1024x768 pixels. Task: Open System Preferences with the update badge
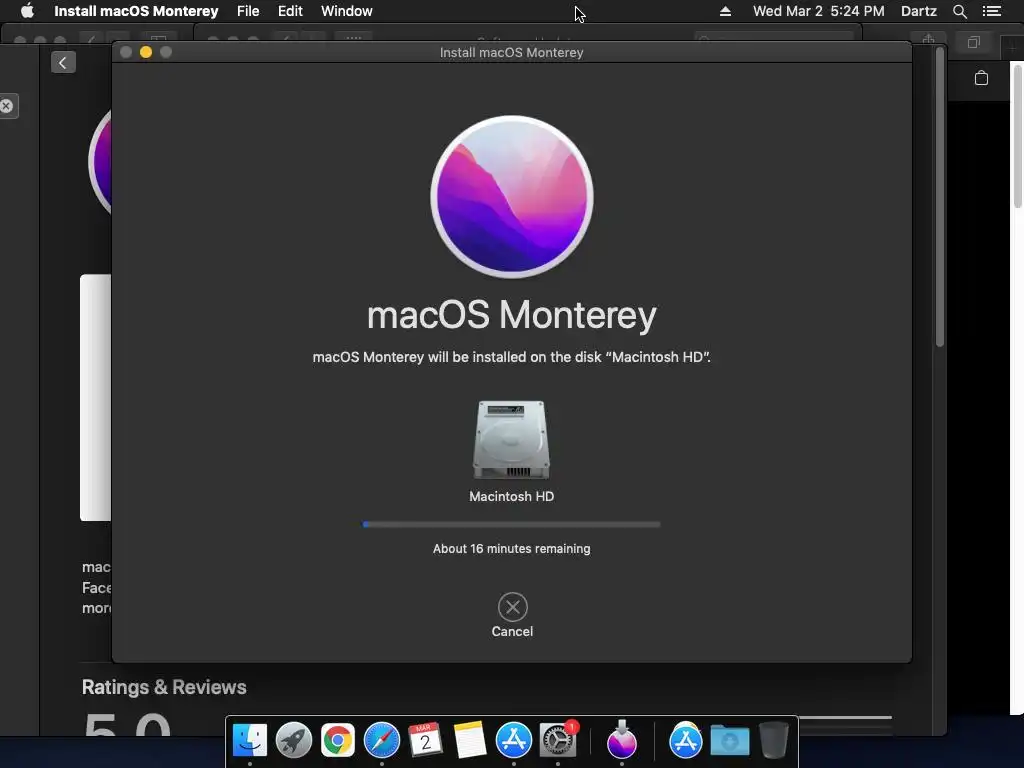(x=558, y=740)
